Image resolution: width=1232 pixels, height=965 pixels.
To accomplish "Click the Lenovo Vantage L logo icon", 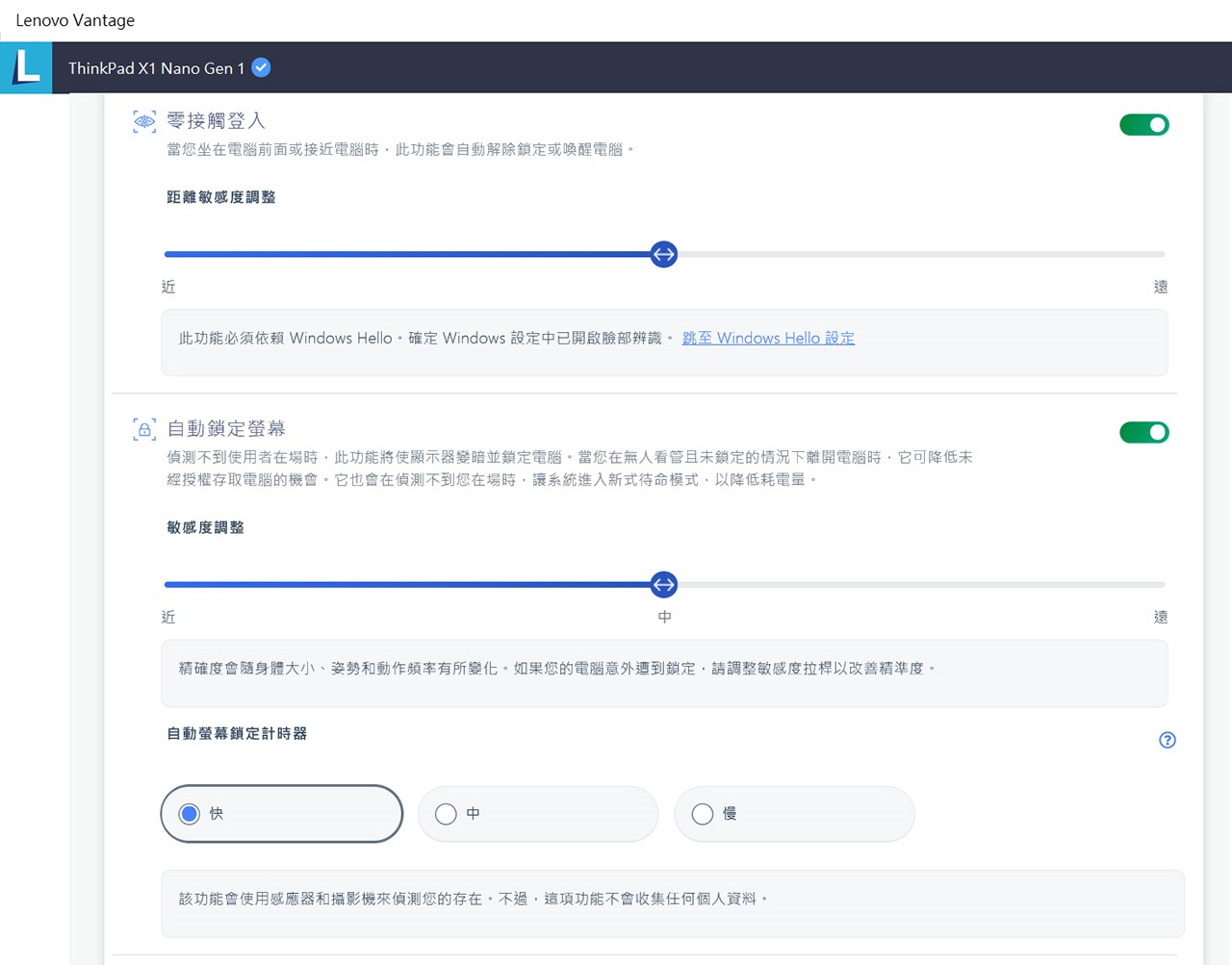I will [x=26, y=67].
